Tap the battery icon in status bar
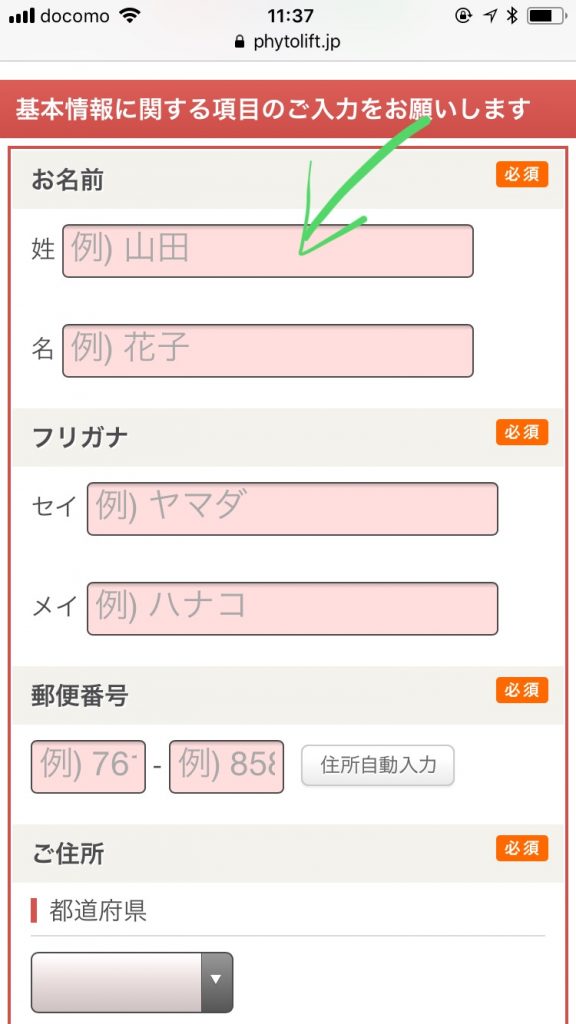The width and height of the screenshot is (576, 1024). (545, 16)
